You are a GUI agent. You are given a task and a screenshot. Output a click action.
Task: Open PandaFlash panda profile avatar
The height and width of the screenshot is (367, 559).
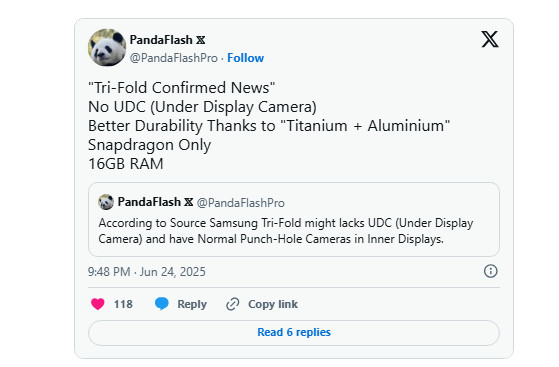[107, 47]
